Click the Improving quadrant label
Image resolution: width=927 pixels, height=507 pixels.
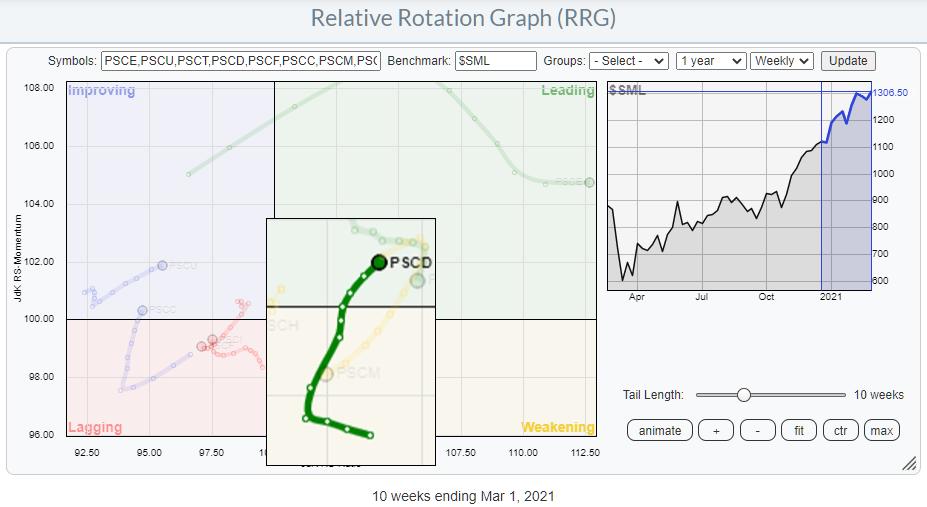(x=102, y=90)
